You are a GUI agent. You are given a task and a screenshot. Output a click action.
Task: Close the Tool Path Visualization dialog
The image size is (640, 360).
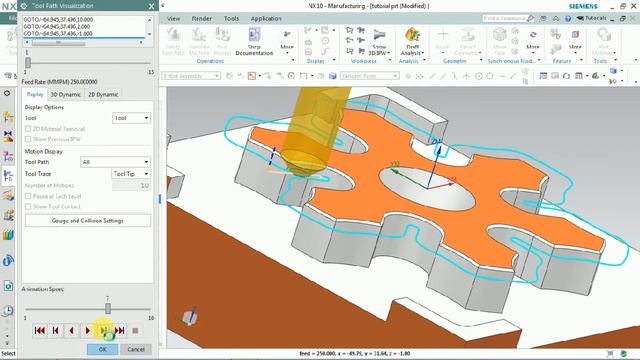coord(151,6)
